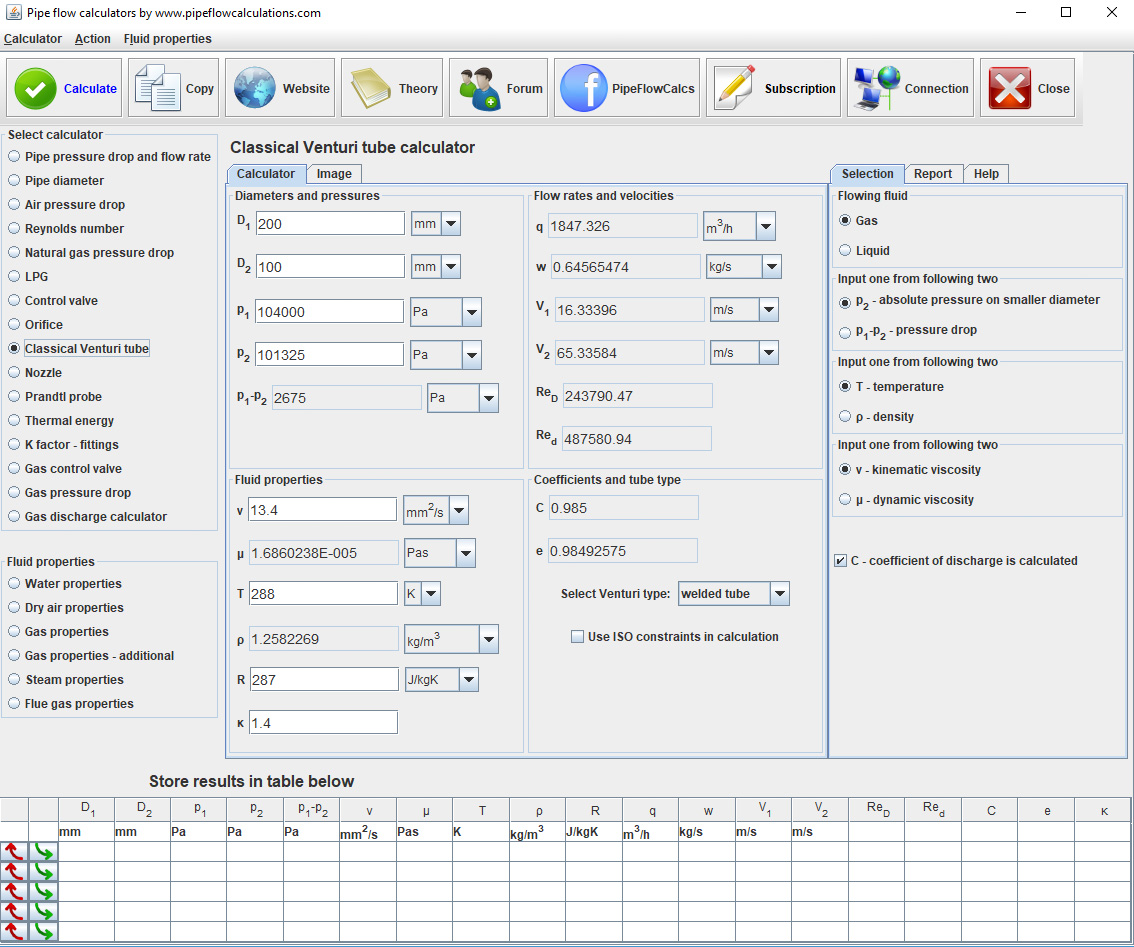The height and width of the screenshot is (947, 1134).
Task: Click the green Calculate checkmark icon
Action: click(35, 89)
